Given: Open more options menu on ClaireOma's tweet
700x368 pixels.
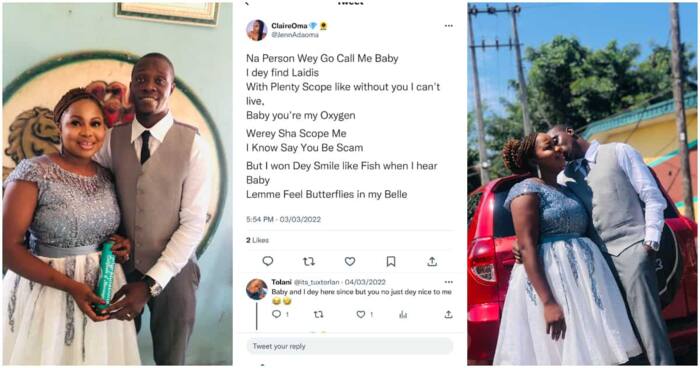Looking at the screenshot, I should (x=449, y=26).
